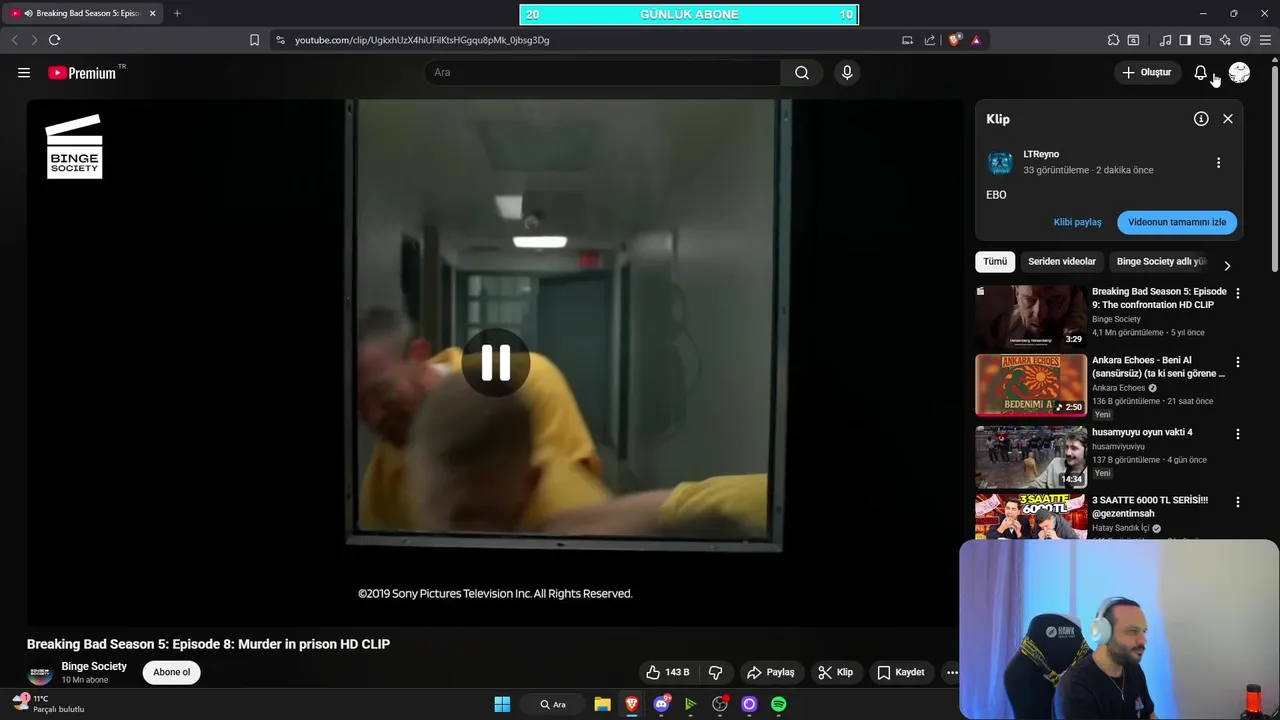Like the video (143 B)
This screenshot has height=720, width=1280.
pos(668,672)
